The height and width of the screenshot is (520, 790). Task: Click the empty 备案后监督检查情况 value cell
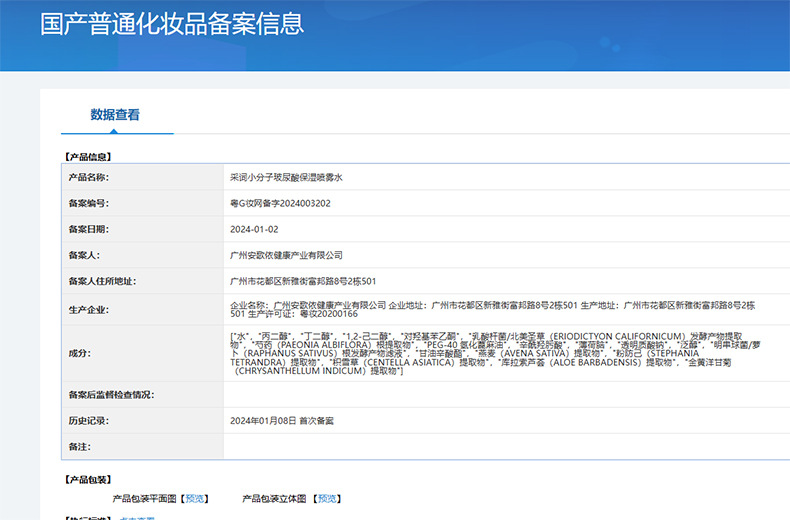[x=500, y=394]
